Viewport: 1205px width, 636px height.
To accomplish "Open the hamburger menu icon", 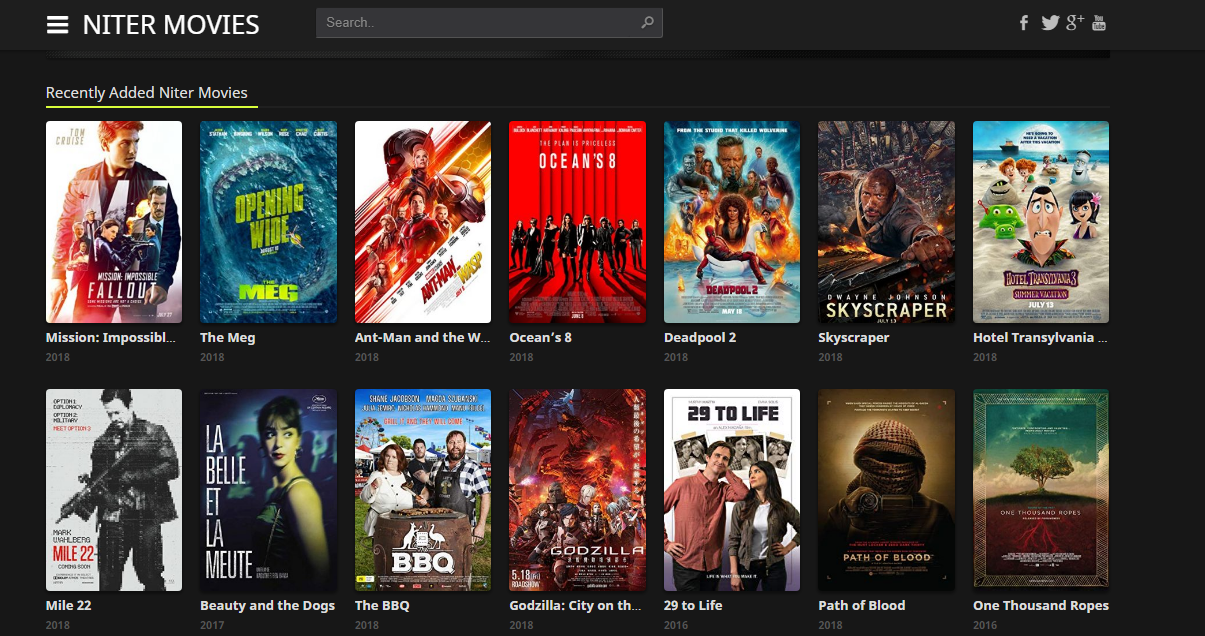I will pos(58,24).
